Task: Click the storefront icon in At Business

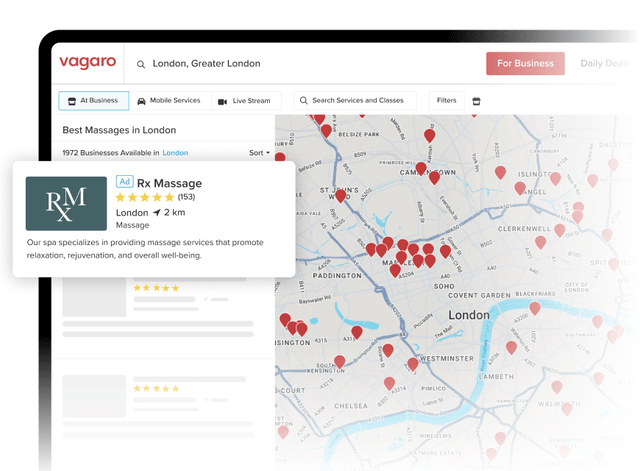Action: pos(72,101)
